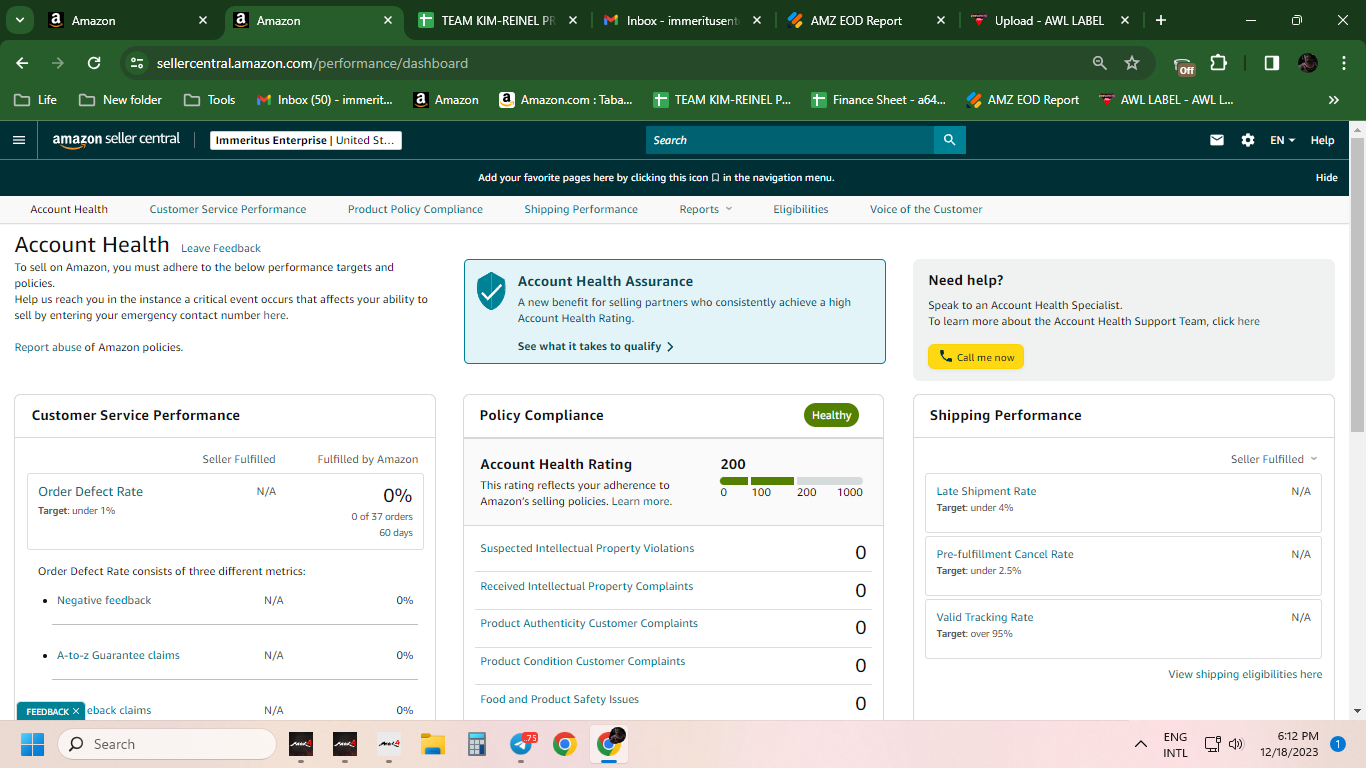The height and width of the screenshot is (768, 1366).
Task: Click the zoom magnifier icon in address bar
Action: [x=1100, y=63]
